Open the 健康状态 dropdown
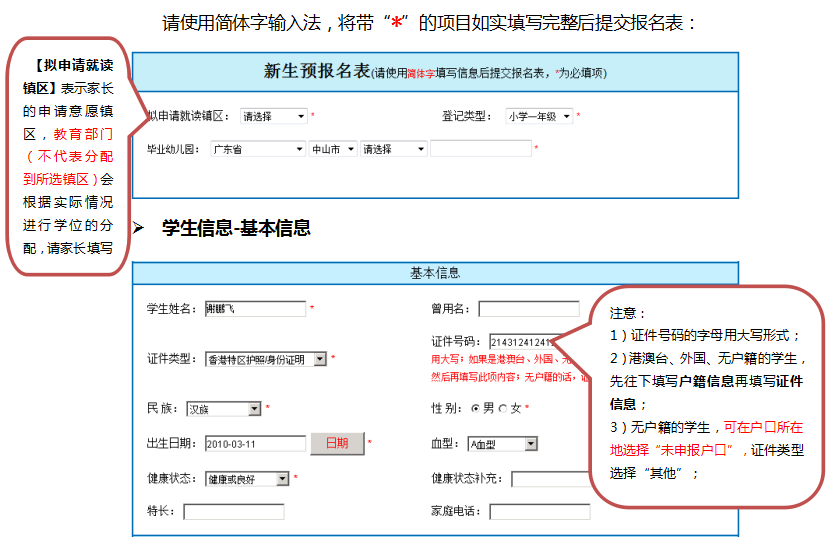Screen dimensions: 838x548 pos(247,479)
